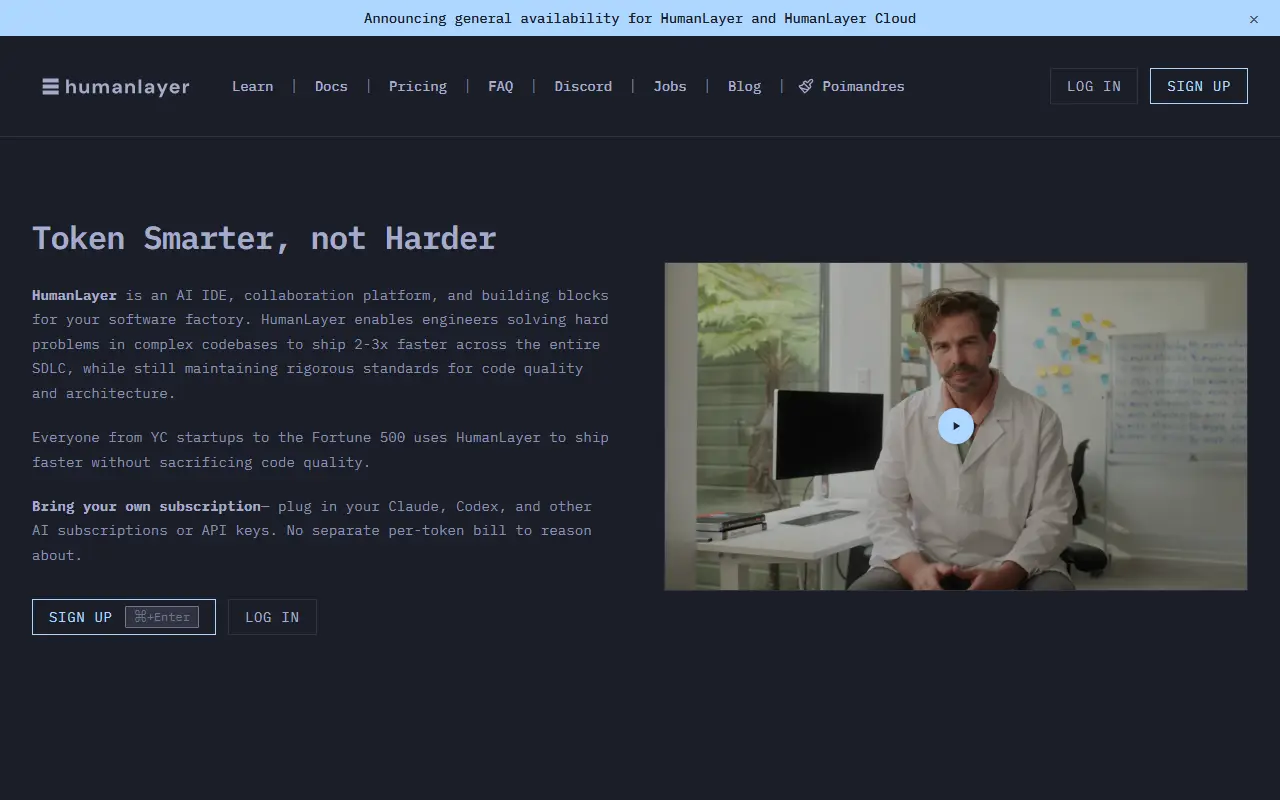Visit the Discord link
Image resolution: width=1280 pixels, height=800 pixels.
pos(583,87)
